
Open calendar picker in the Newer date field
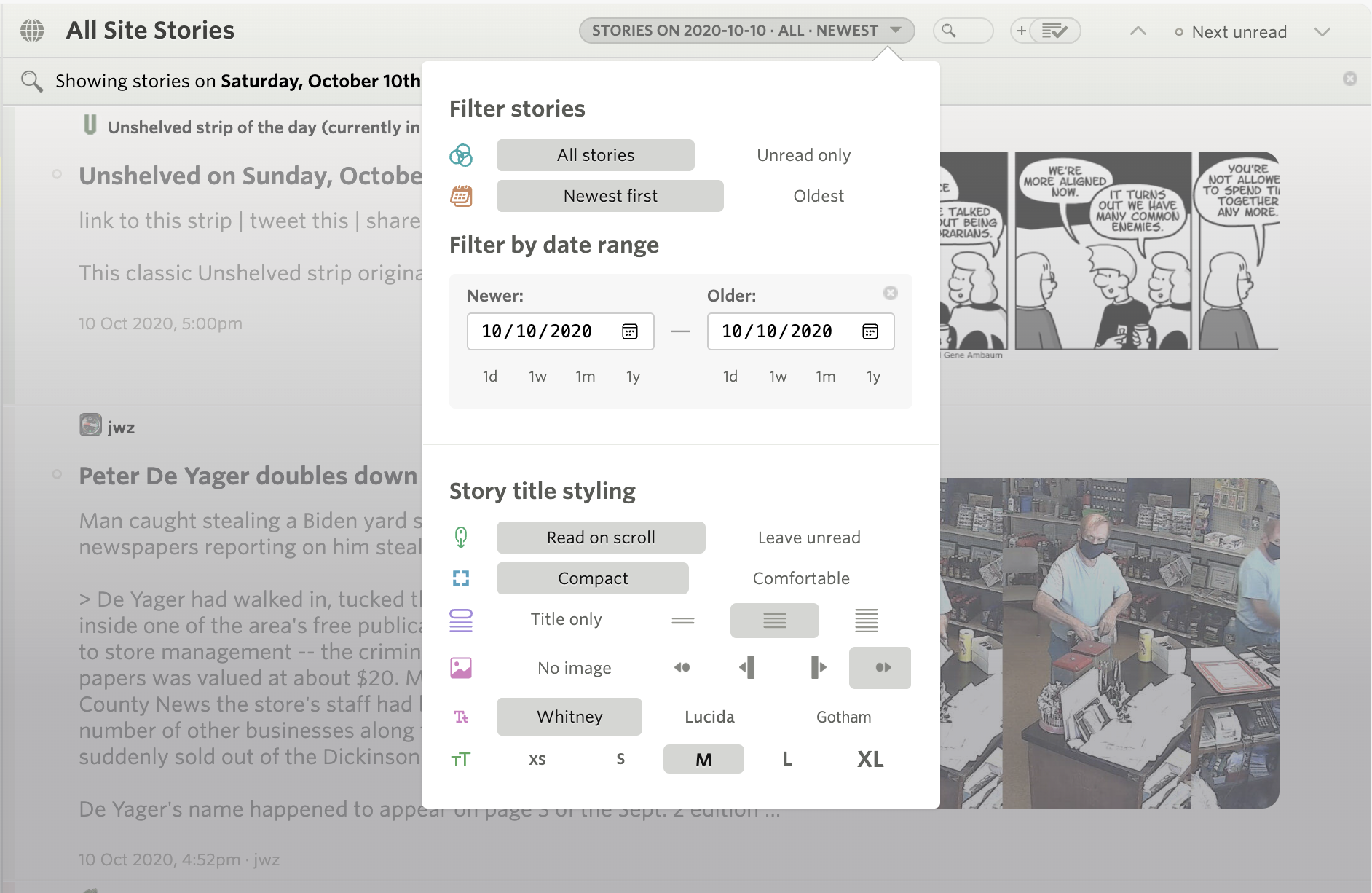pyautogui.click(x=629, y=331)
